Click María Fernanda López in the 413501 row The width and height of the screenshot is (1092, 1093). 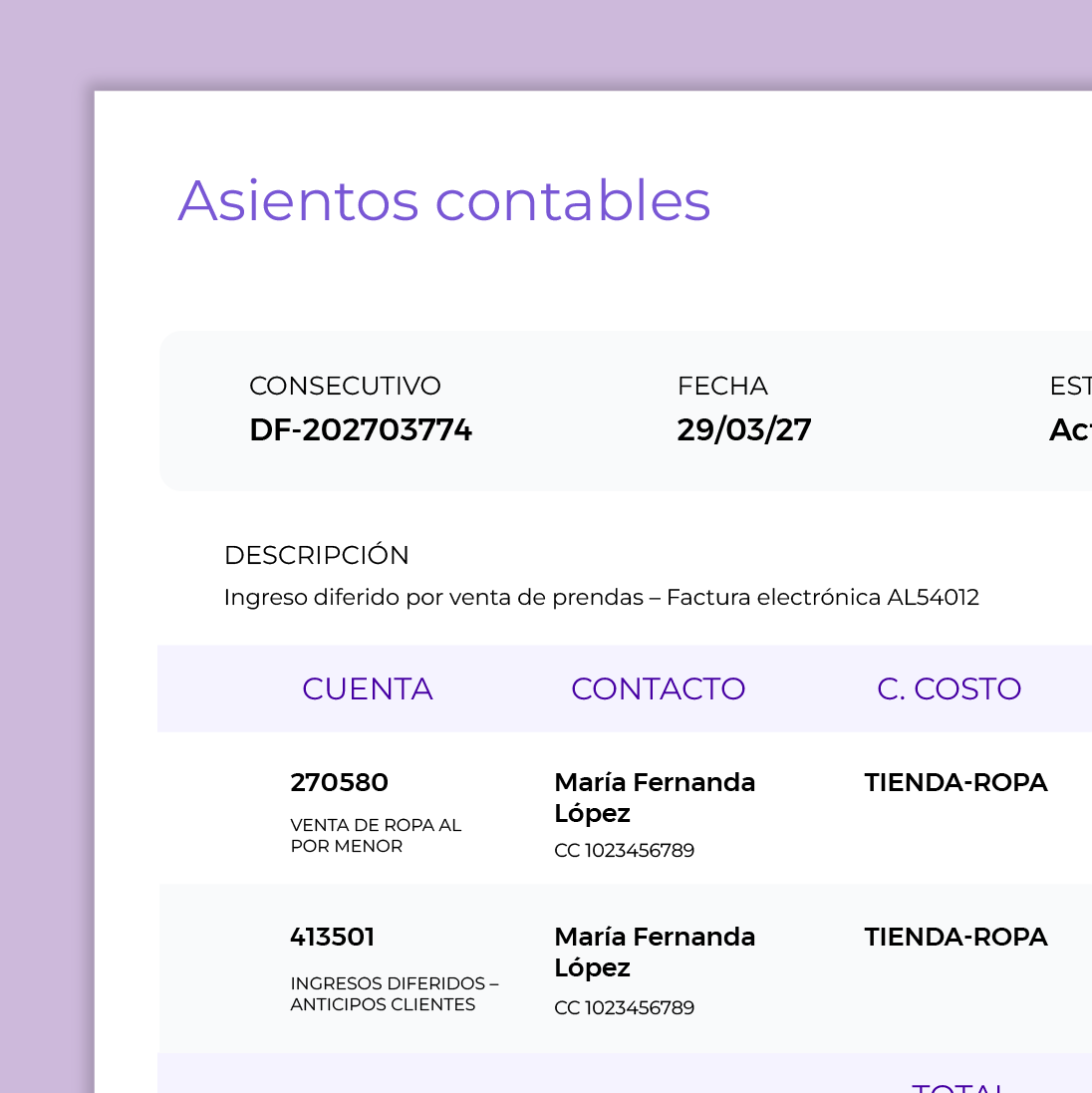tap(655, 952)
